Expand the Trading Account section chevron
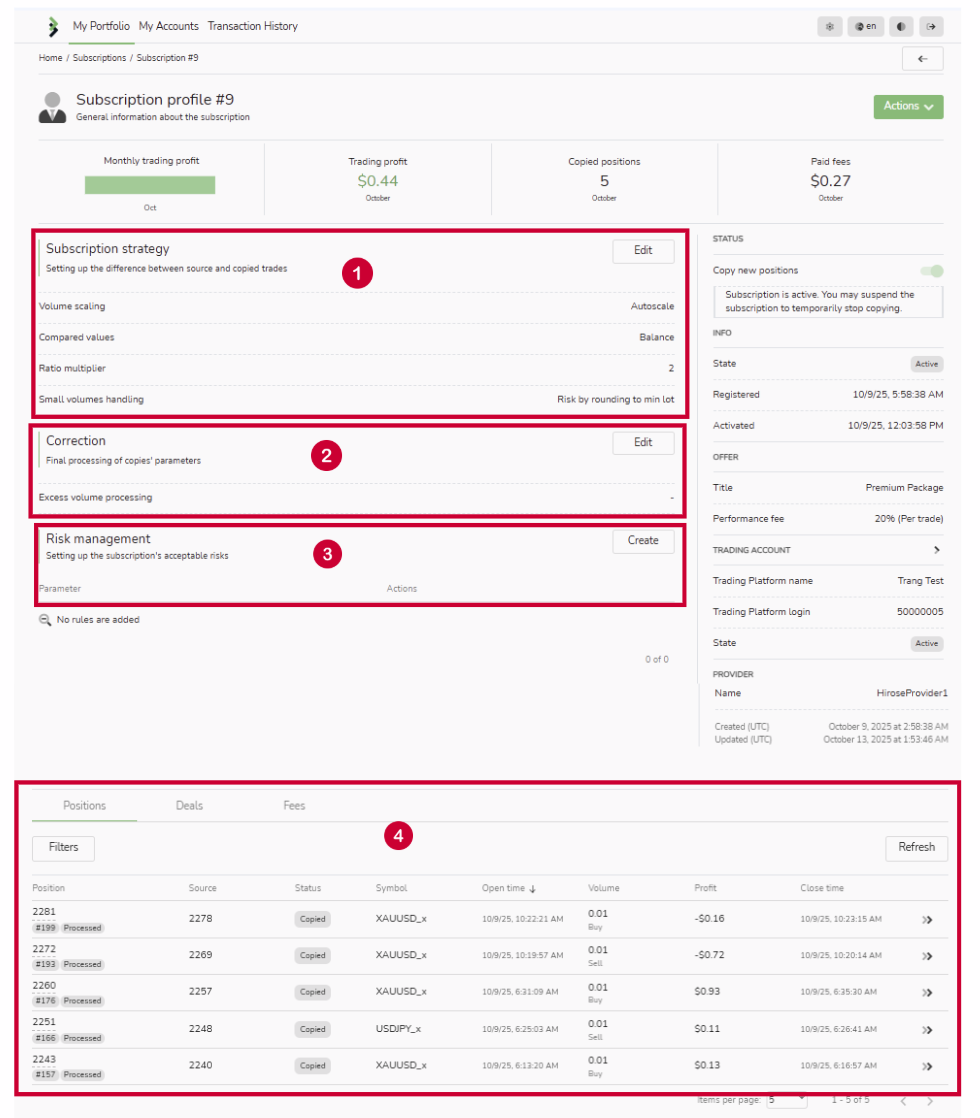The height and width of the screenshot is (1118, 980). [x=937, y=550]
